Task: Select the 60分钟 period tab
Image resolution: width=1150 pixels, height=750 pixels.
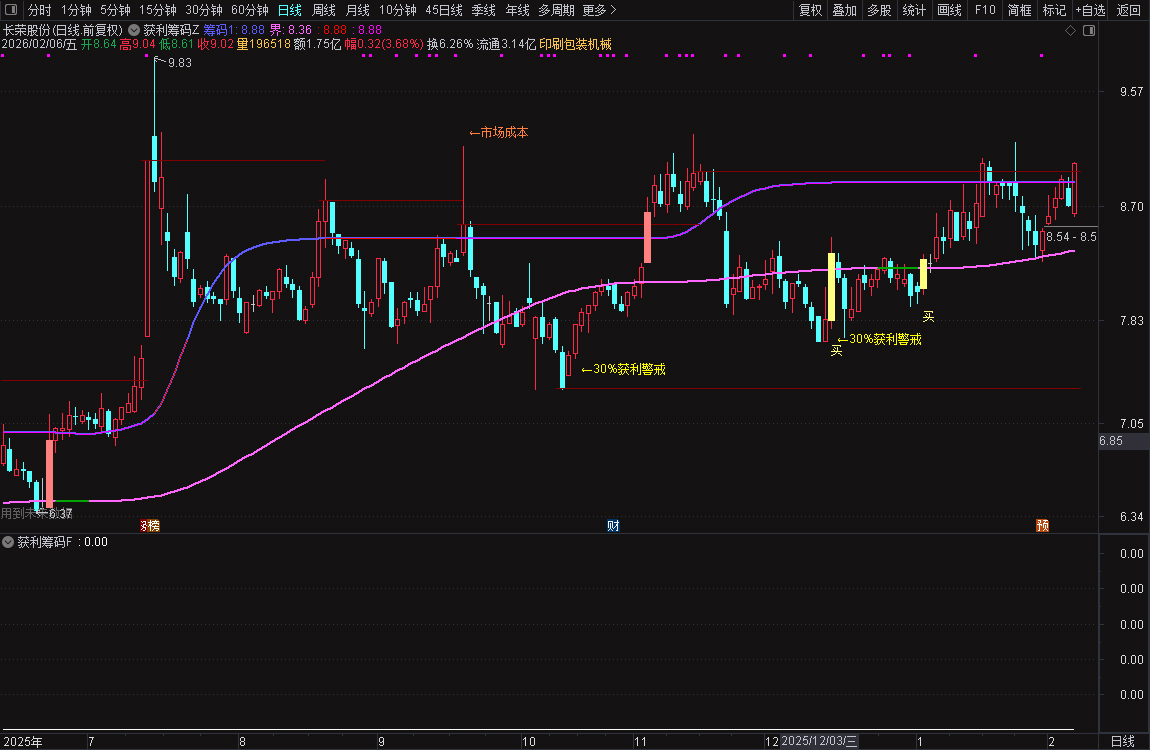Action: (x=249, y=10)
